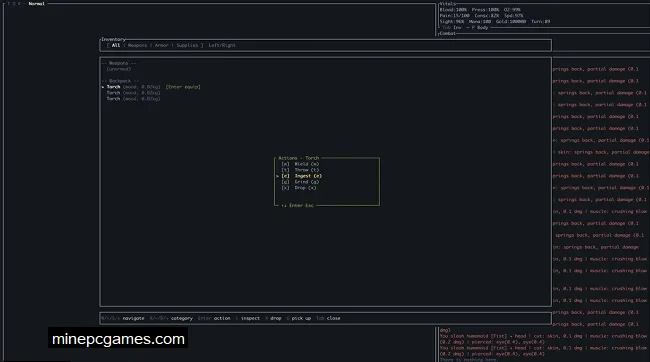Click the Weapons section header in list
This screenshot has height=362, width=650.
(119, 63)
